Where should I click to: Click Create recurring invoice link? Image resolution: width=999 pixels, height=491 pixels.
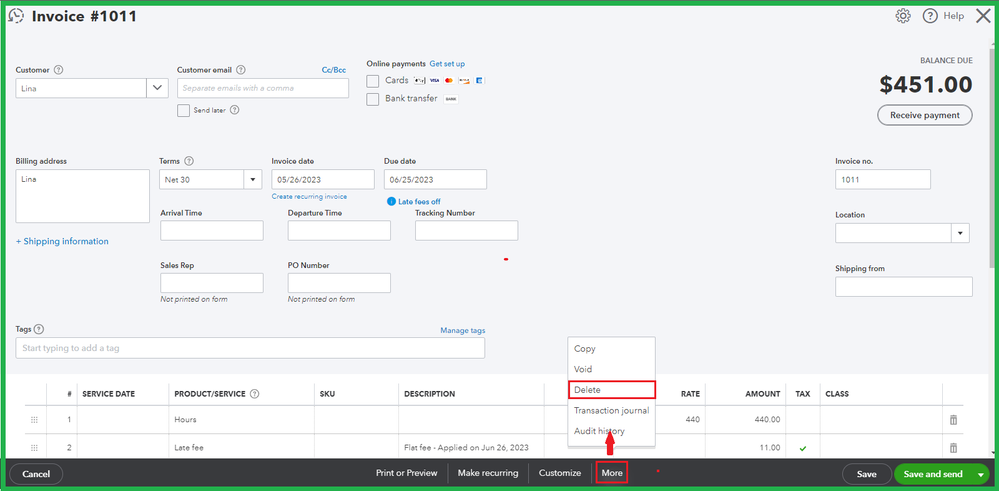(309, 196)
